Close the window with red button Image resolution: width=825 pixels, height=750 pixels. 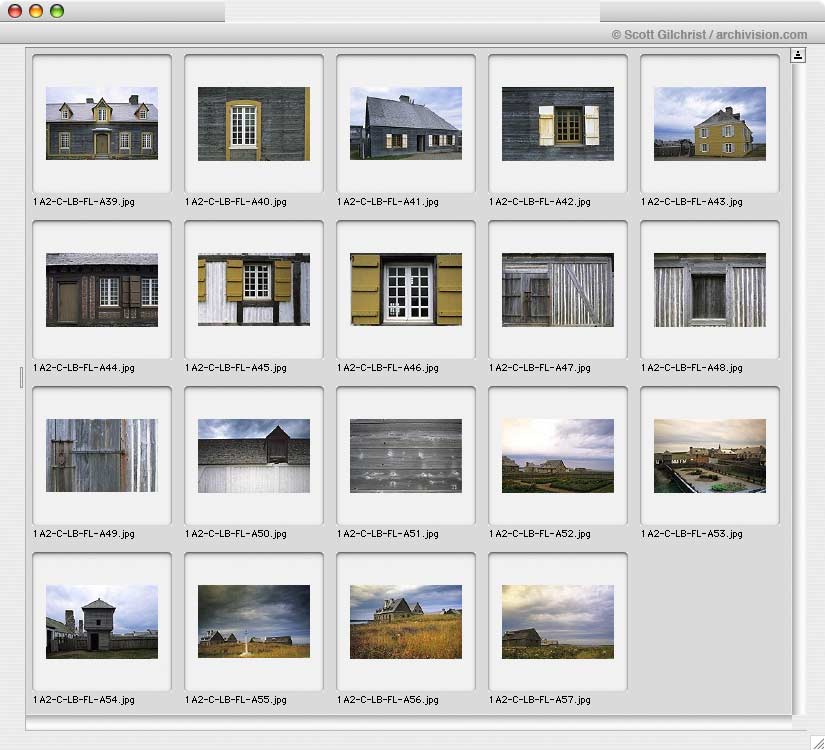(x=15, y=11)
